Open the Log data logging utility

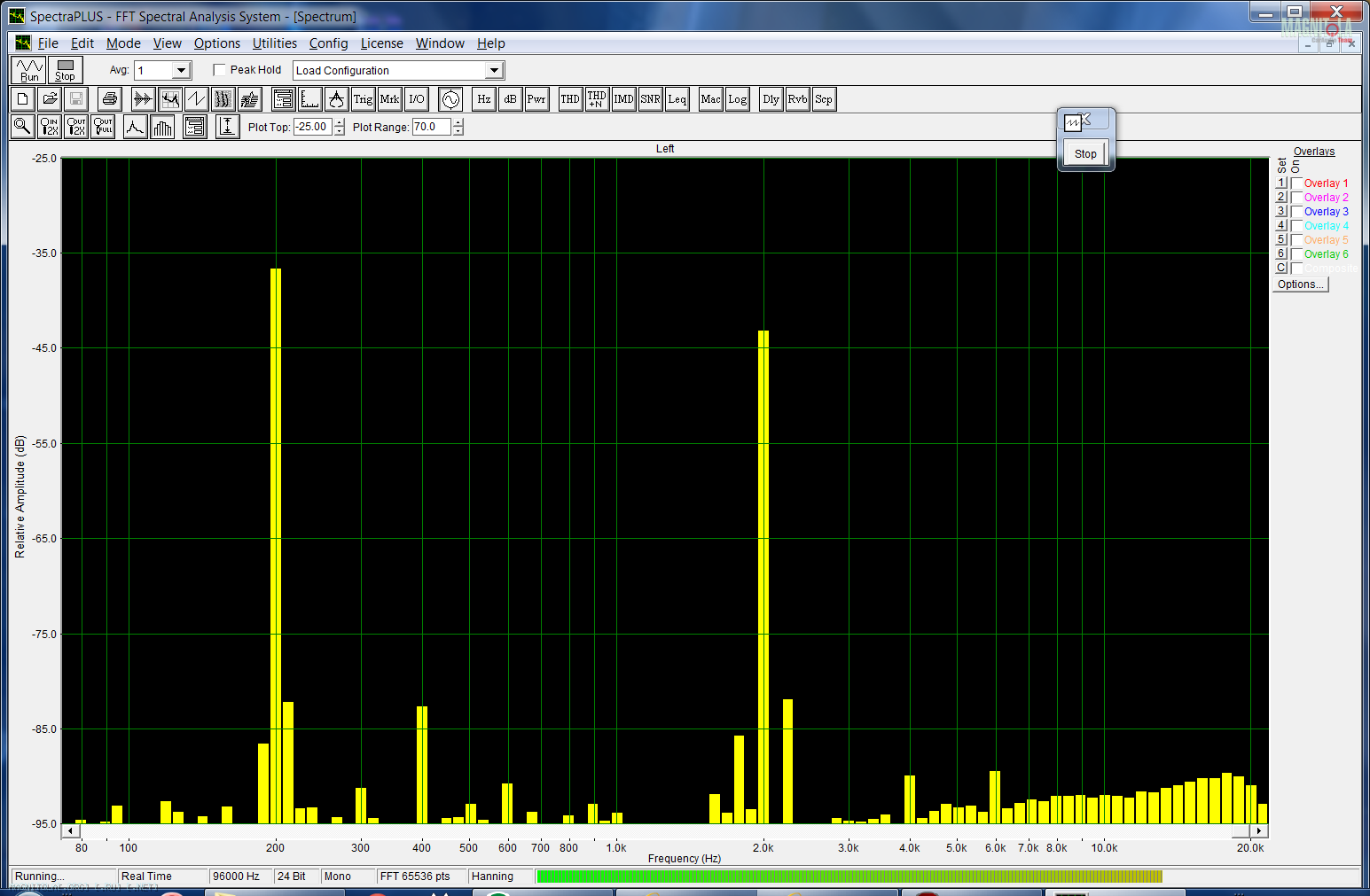pos(737,99)
